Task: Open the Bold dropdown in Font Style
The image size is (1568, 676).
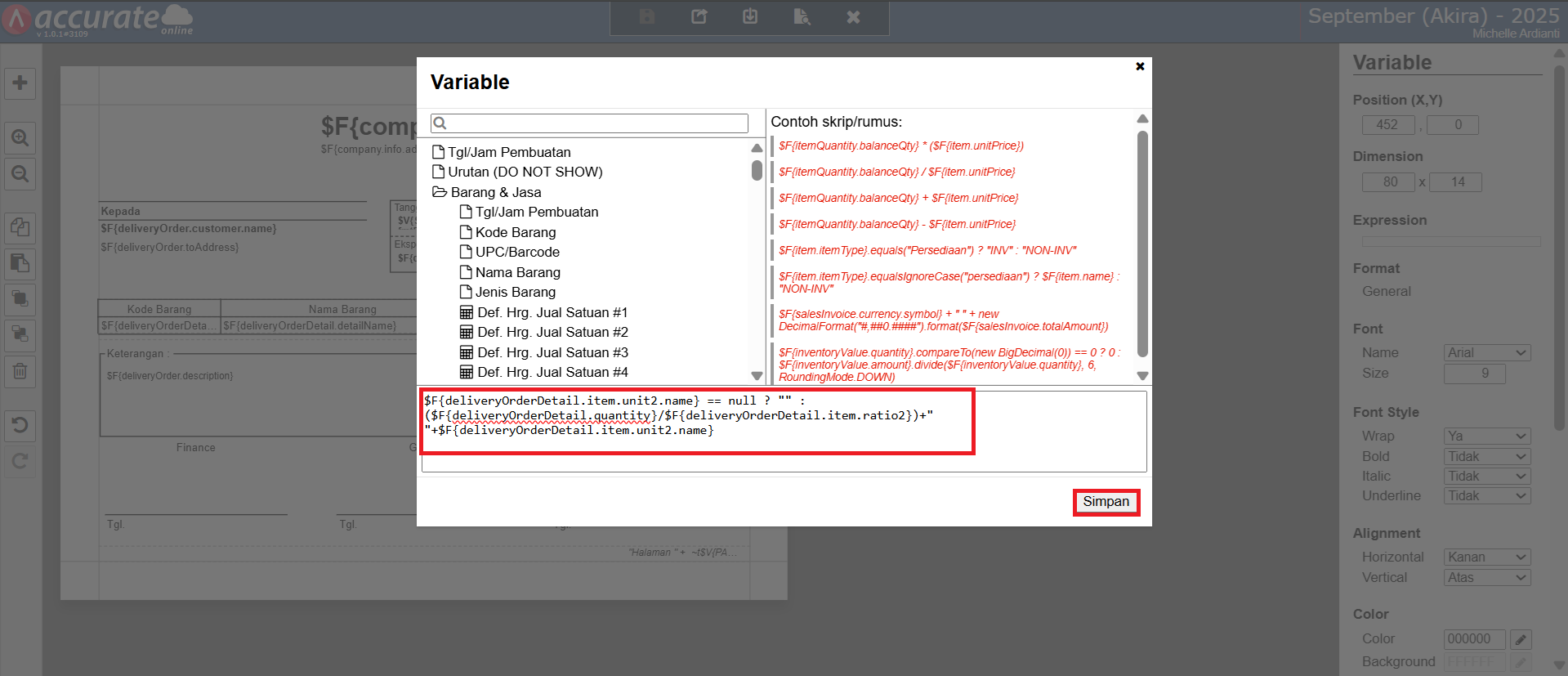Action: pyautogui.click(x=1486, y=457)
